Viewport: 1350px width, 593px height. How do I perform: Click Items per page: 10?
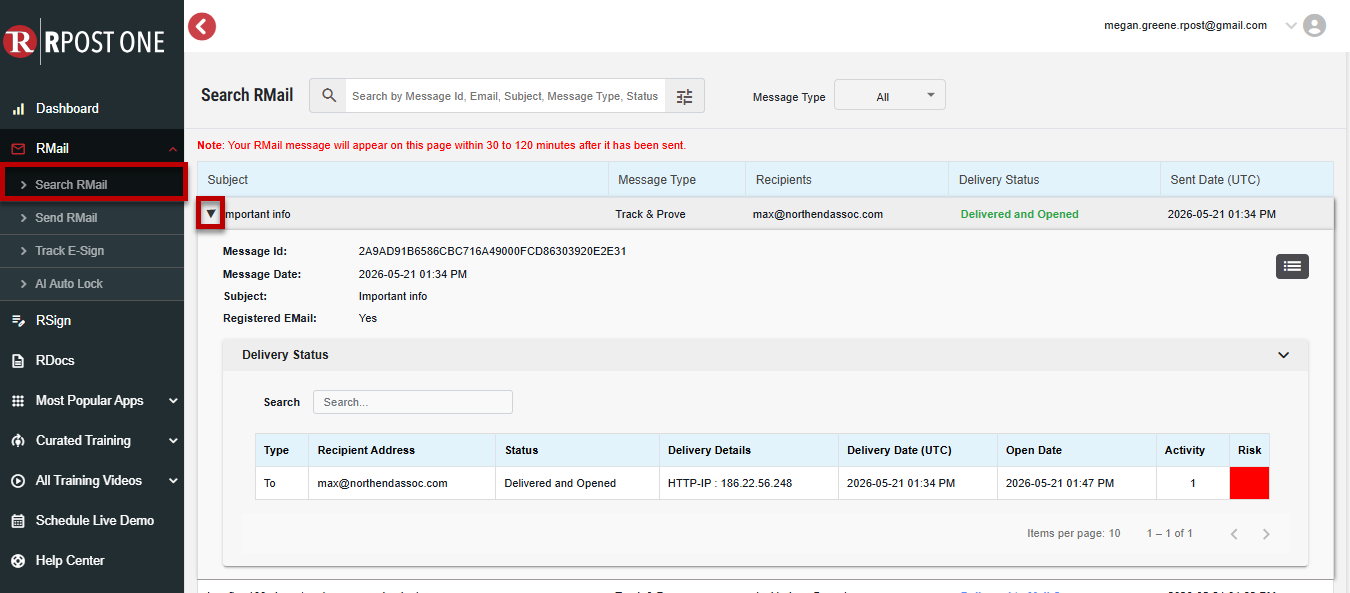[1074, 533]
